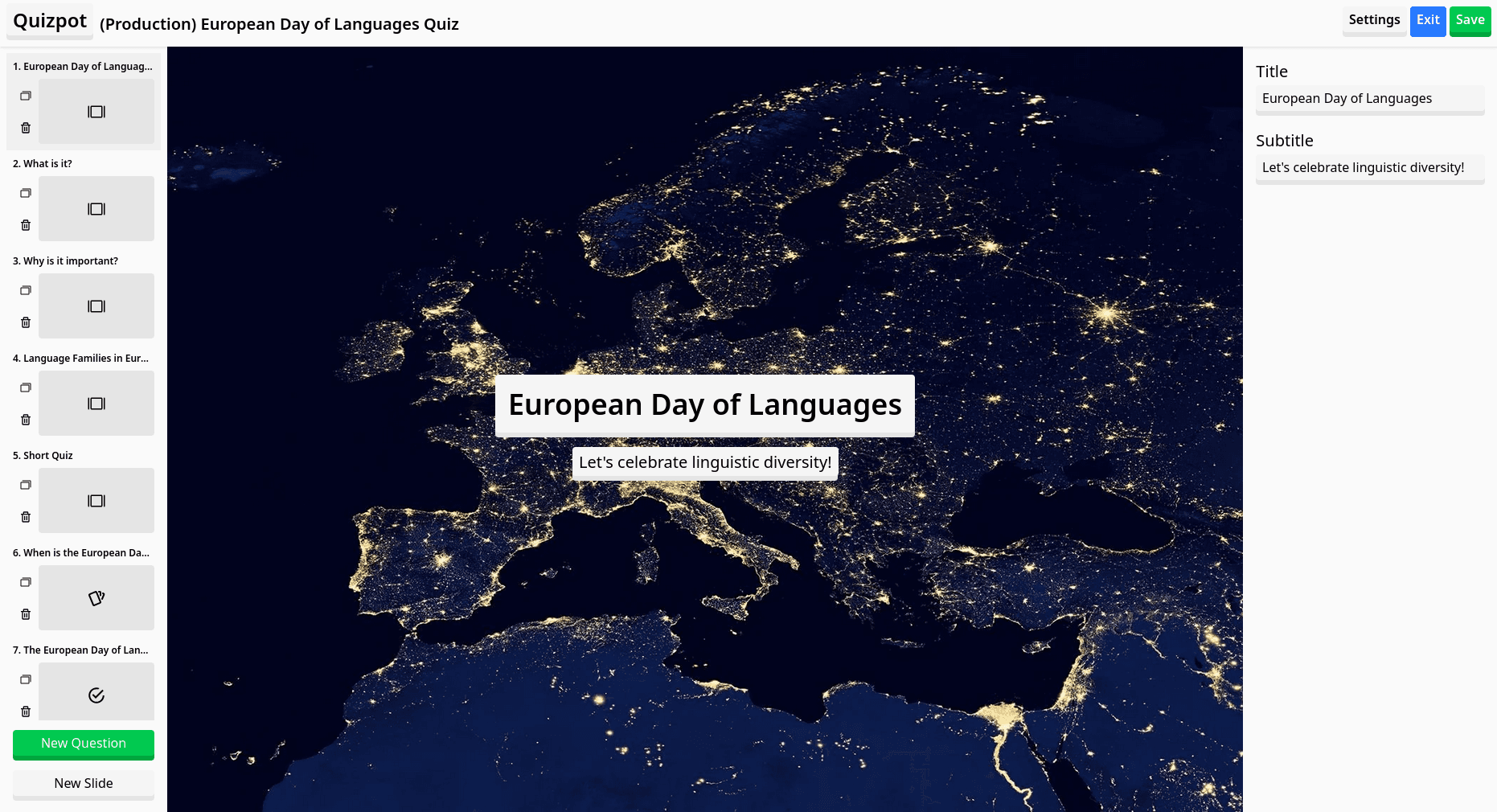Click trash icon for slide 1
The image size is (1497, 812).
pos(26,128)
